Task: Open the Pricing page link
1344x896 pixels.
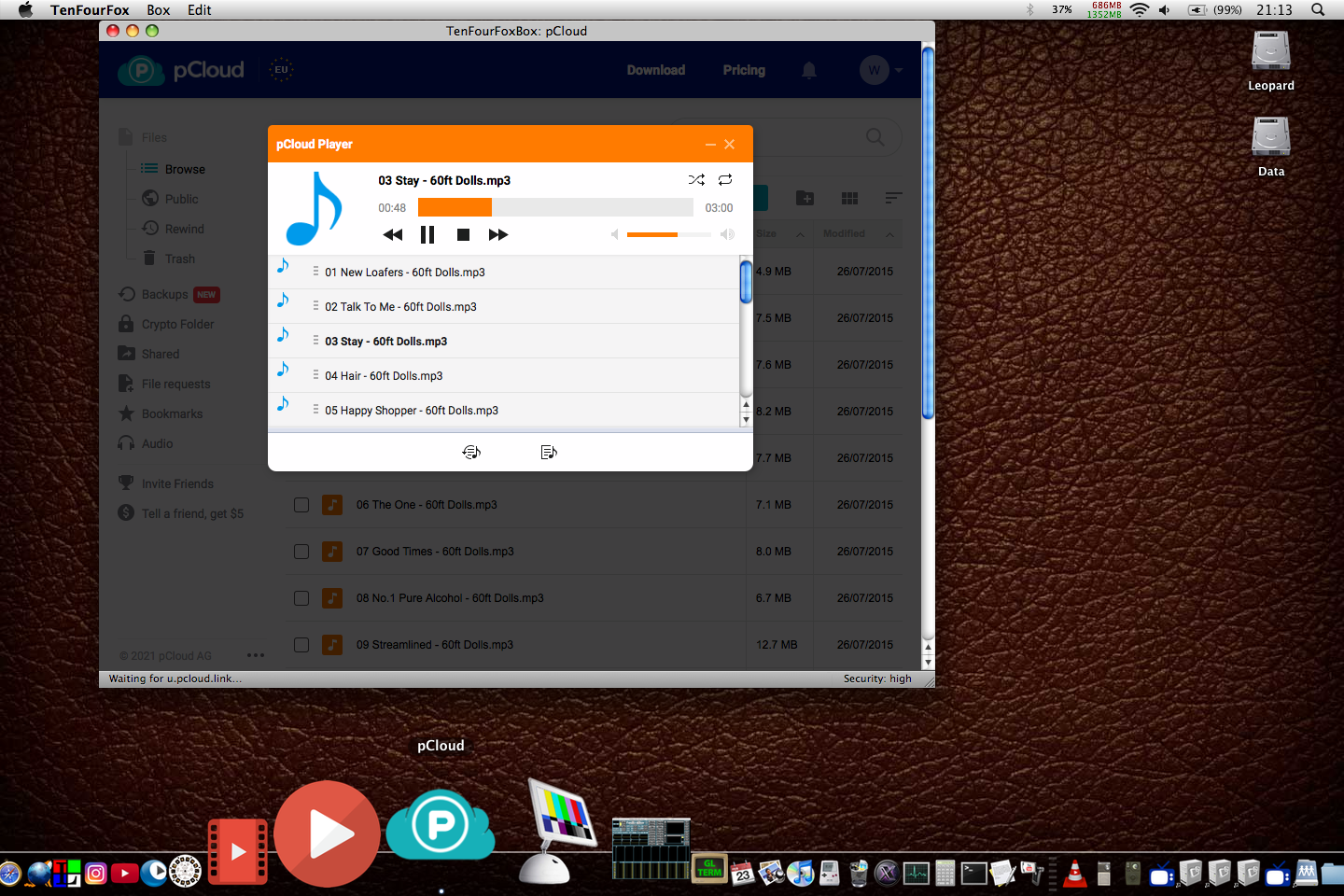Action: pyautogui.click(x=744, y=70)
